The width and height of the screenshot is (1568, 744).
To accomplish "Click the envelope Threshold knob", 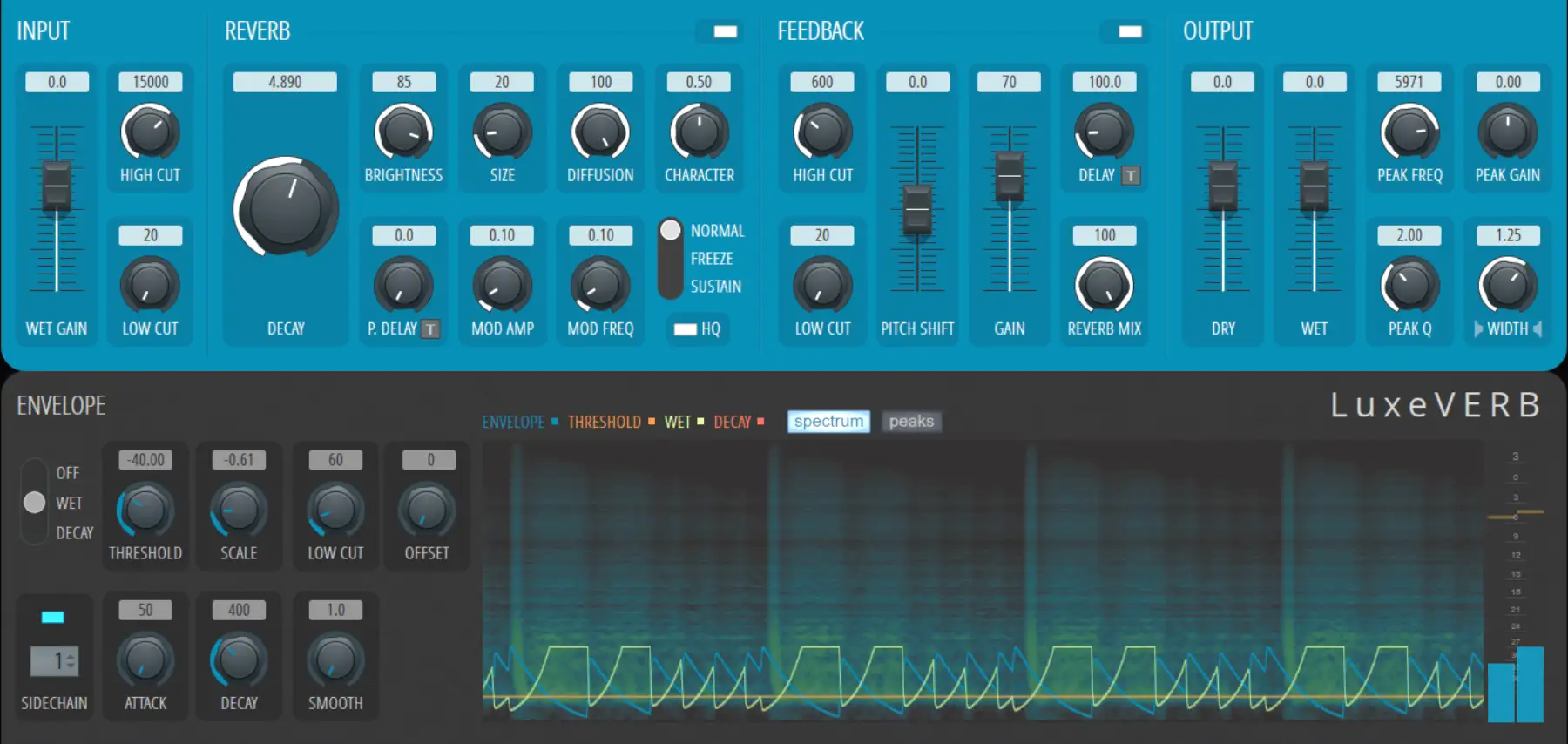I will [x=145, y=511].
